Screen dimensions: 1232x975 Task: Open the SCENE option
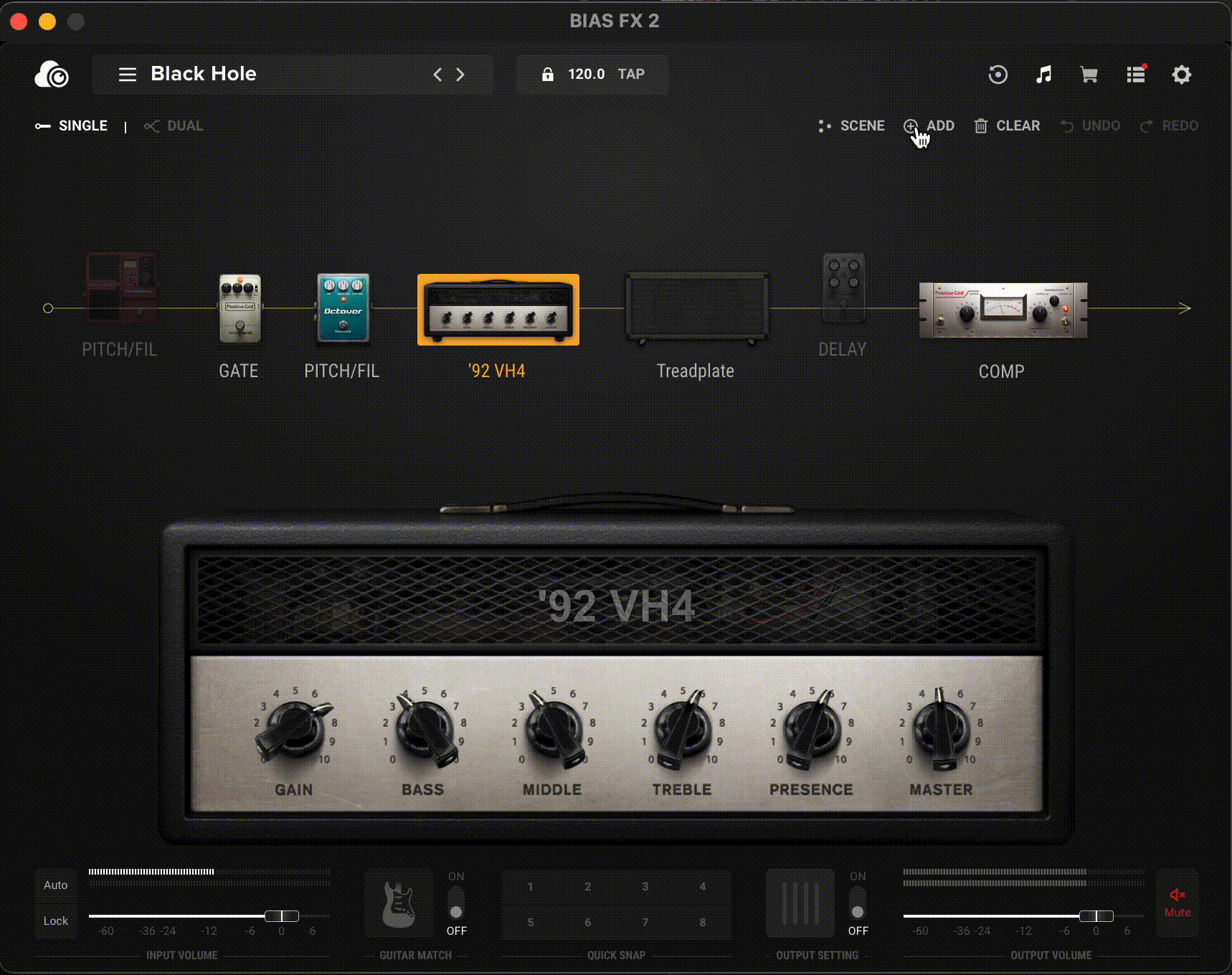click(851, 125)
